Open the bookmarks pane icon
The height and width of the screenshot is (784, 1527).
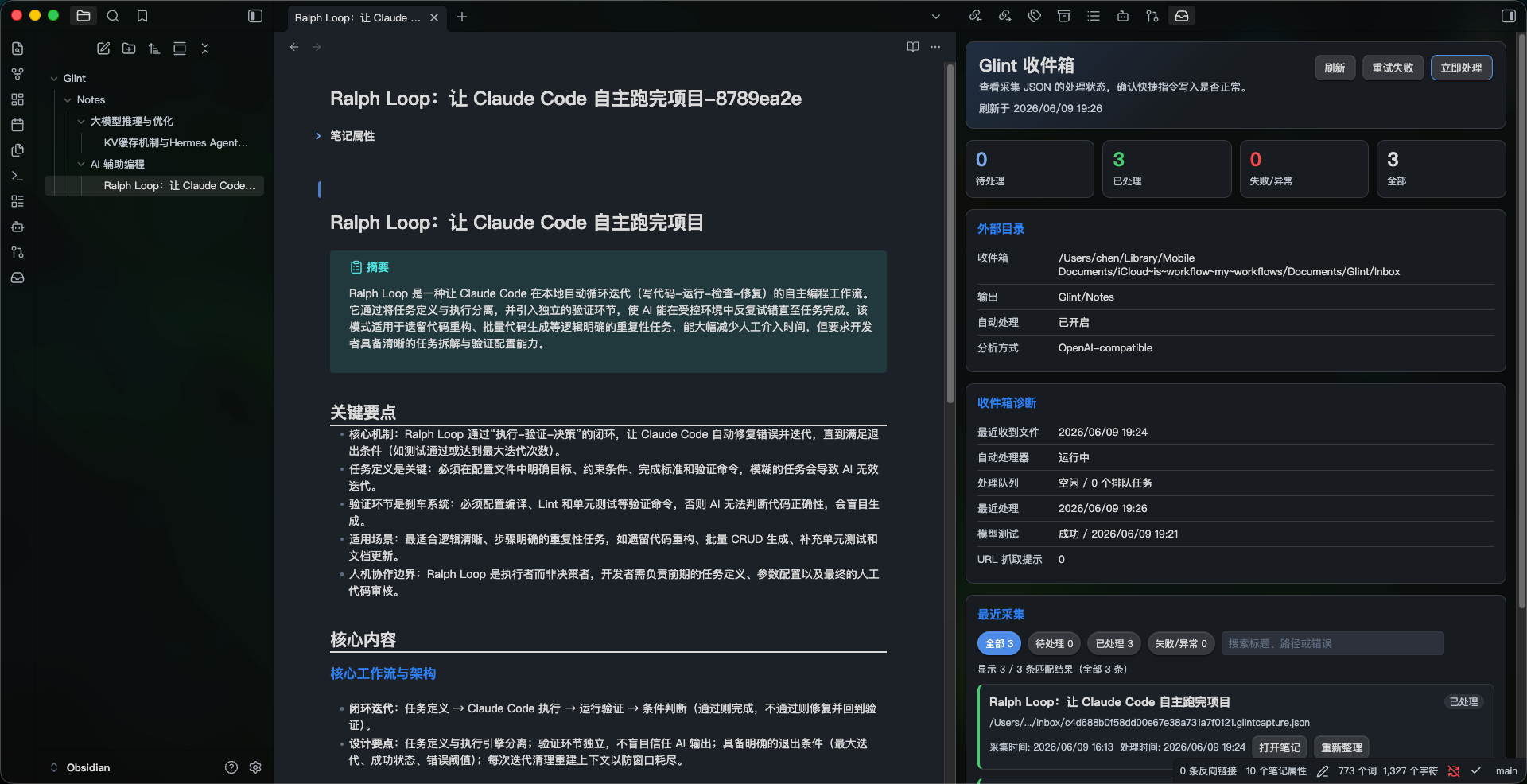pos(142,16)
